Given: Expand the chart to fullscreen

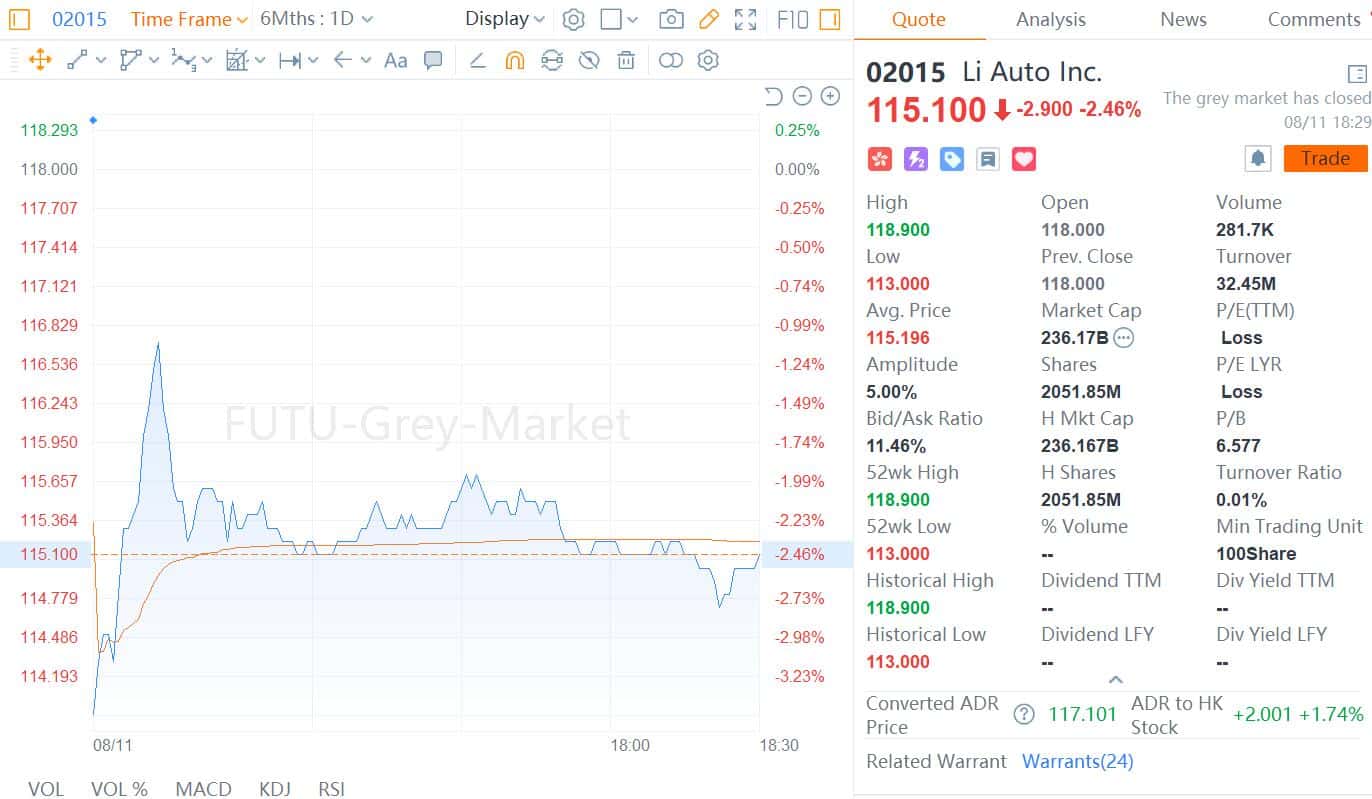Looking at the screenshot, I should click(x=744, y=19).
